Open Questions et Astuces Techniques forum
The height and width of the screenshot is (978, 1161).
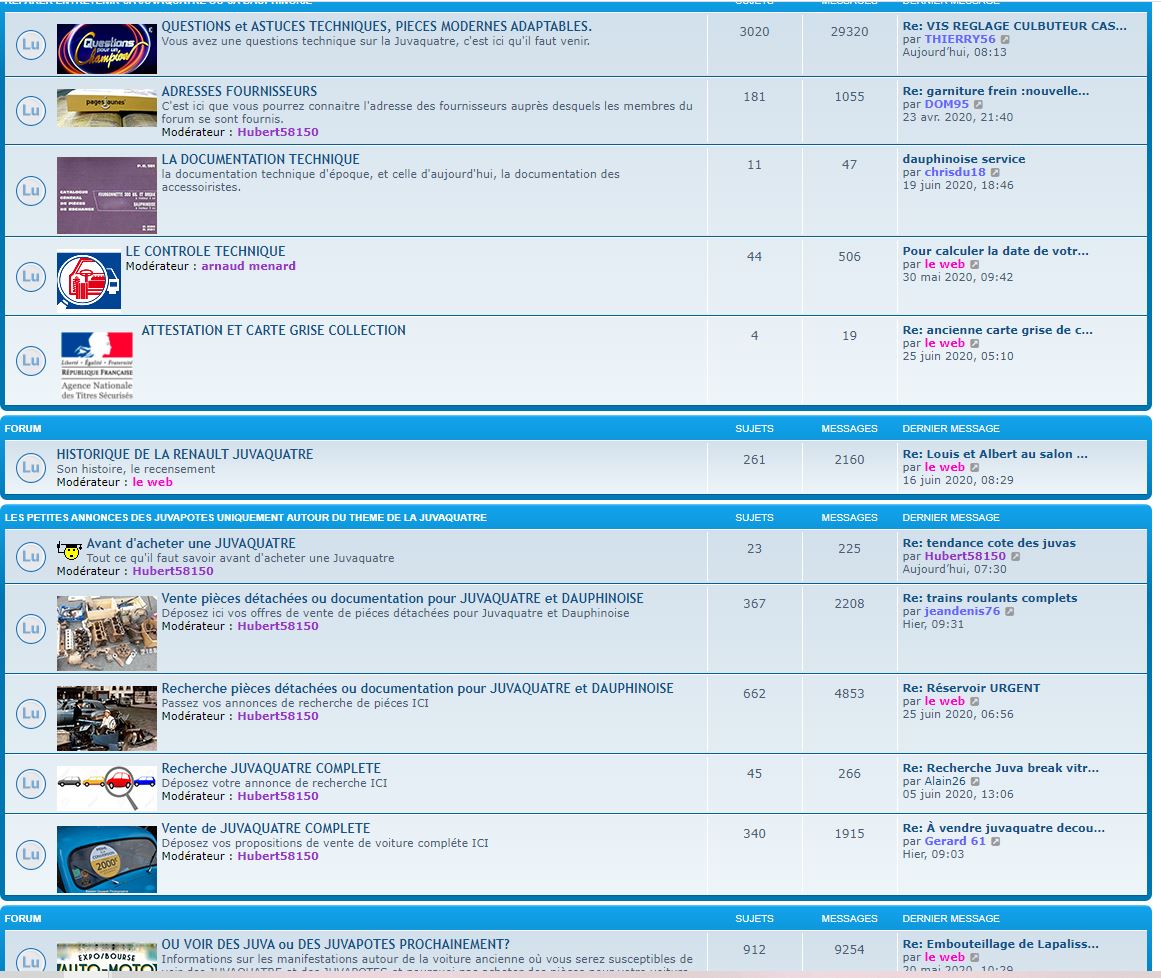click(x=376, y=27)
